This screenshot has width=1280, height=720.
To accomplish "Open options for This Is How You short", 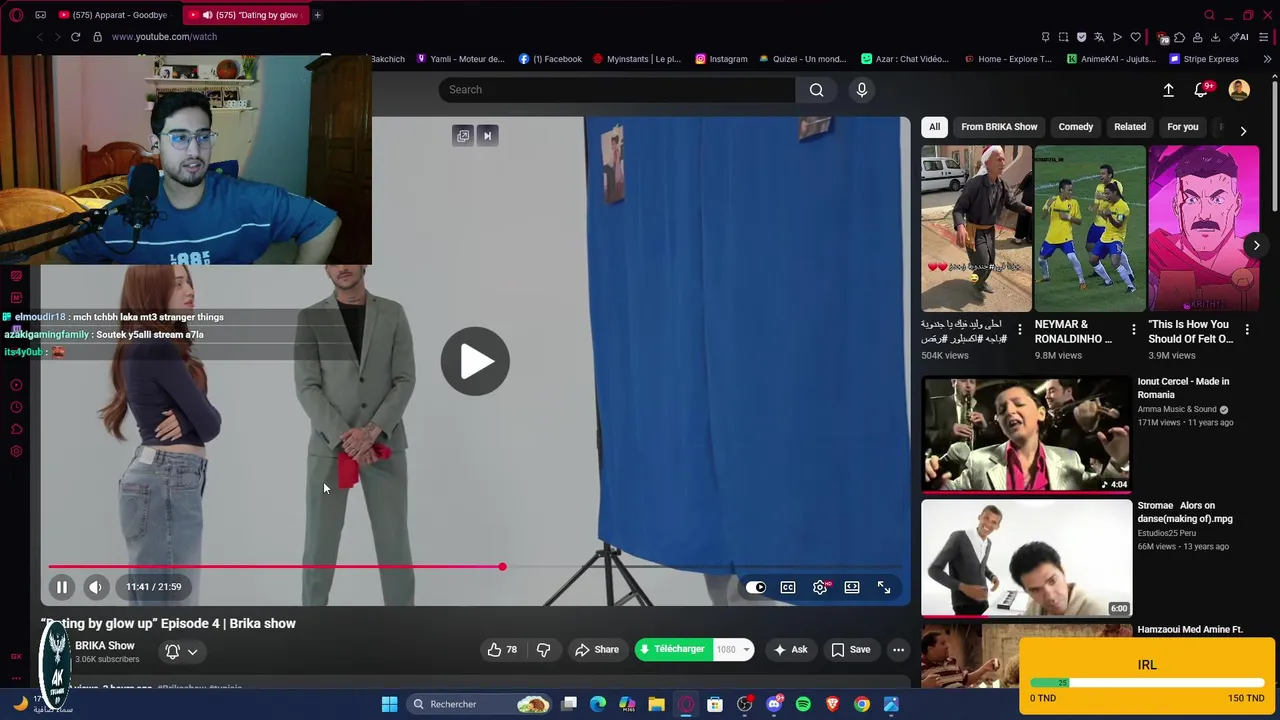I will (1247, 329).
